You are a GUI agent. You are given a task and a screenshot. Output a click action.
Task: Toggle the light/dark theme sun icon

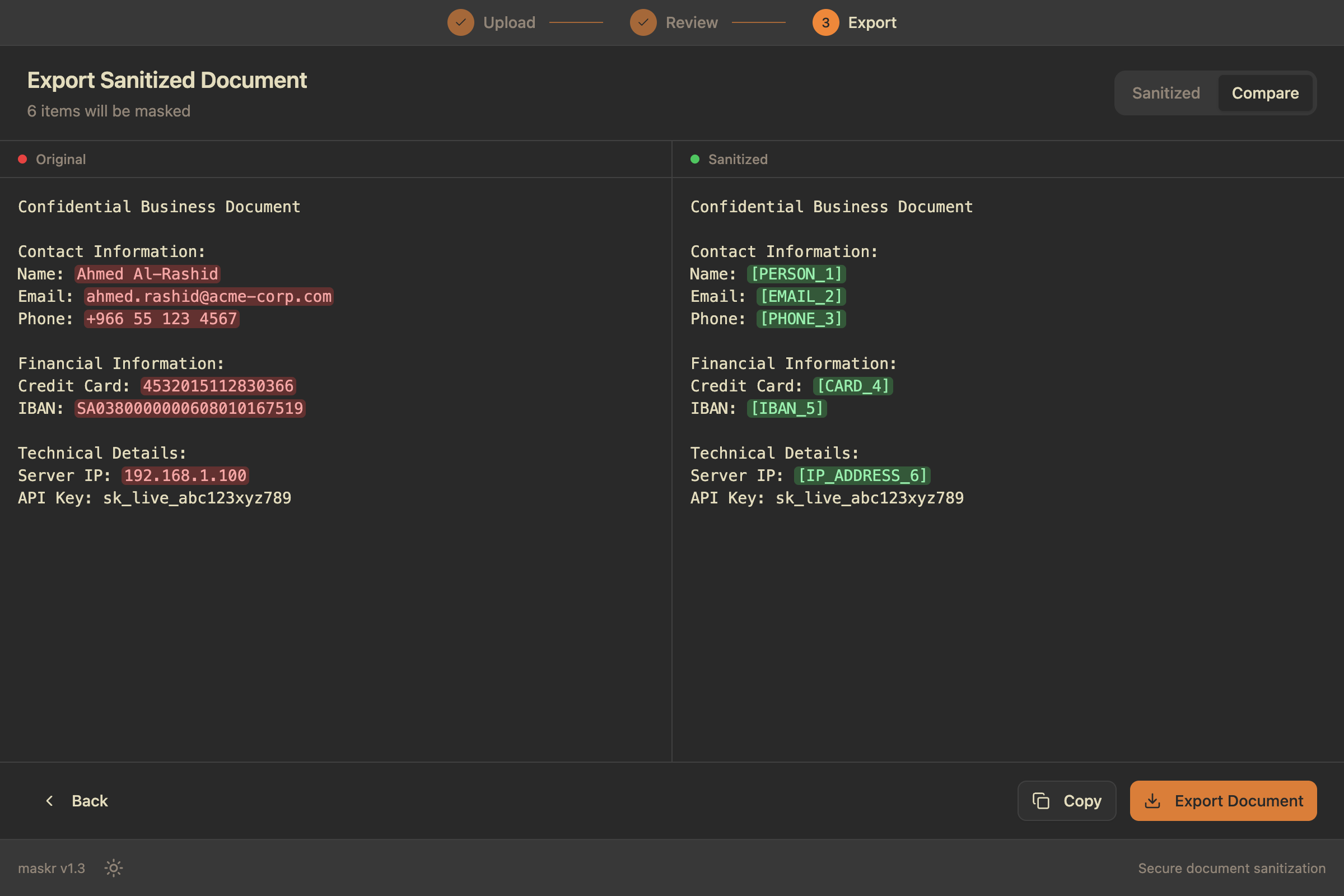(x=113, y=868)
